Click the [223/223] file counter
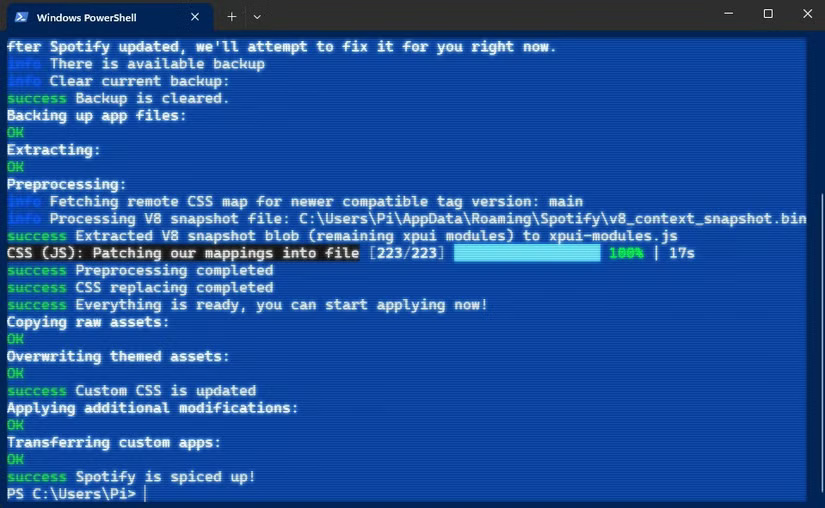 pyautogui.click(x=407, y=253)
